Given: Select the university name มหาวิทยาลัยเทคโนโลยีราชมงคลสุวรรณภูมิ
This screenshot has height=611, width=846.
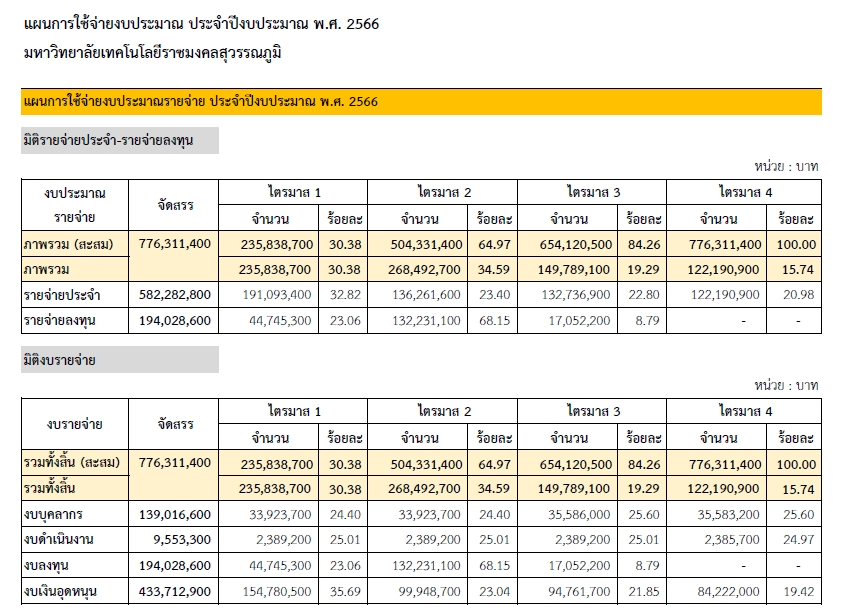Looking at the screenshot, I should point(152,52).
